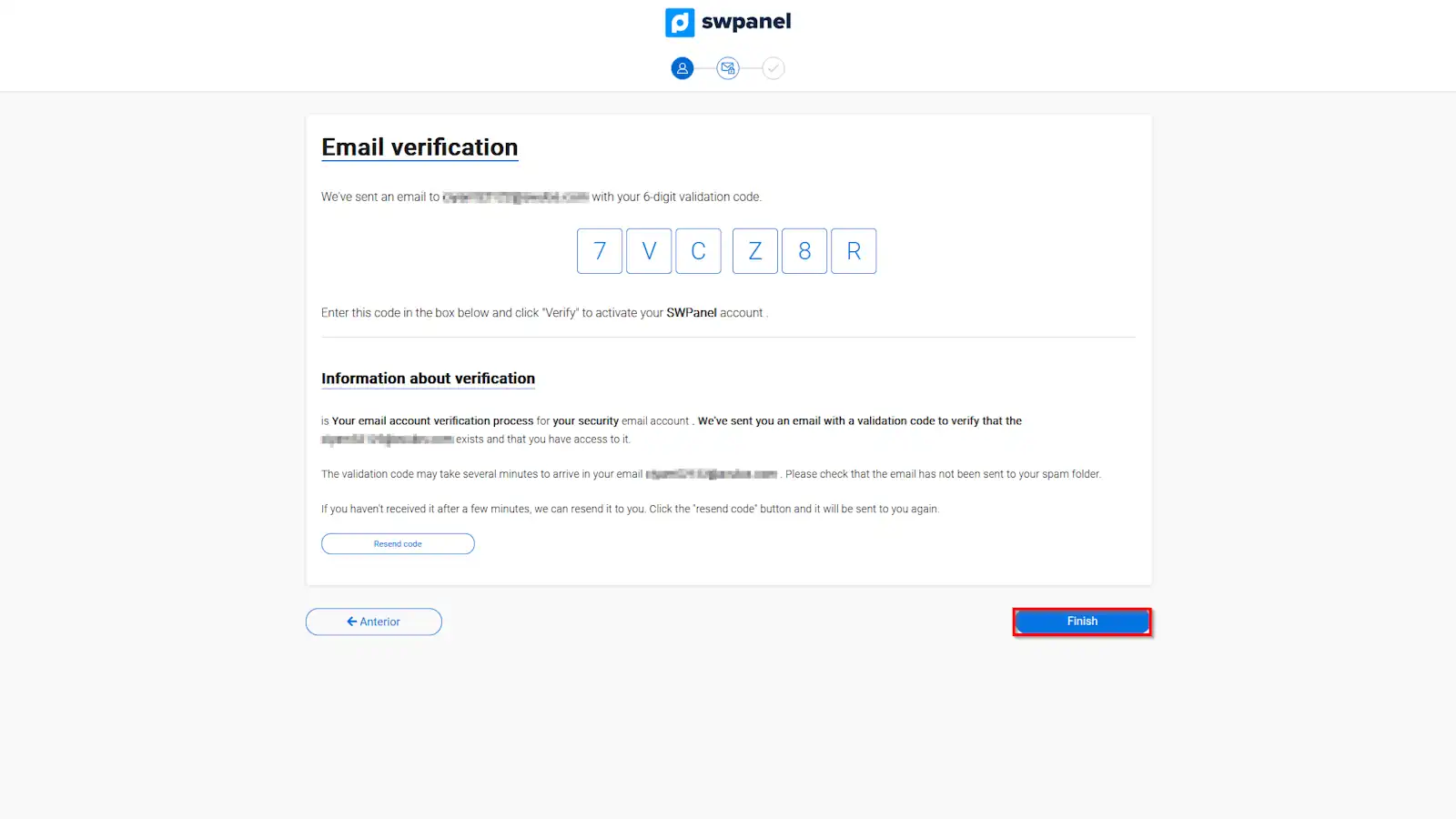
Task: Click blurred email in the spam folder sentence
Action: [x=712, y=474]
